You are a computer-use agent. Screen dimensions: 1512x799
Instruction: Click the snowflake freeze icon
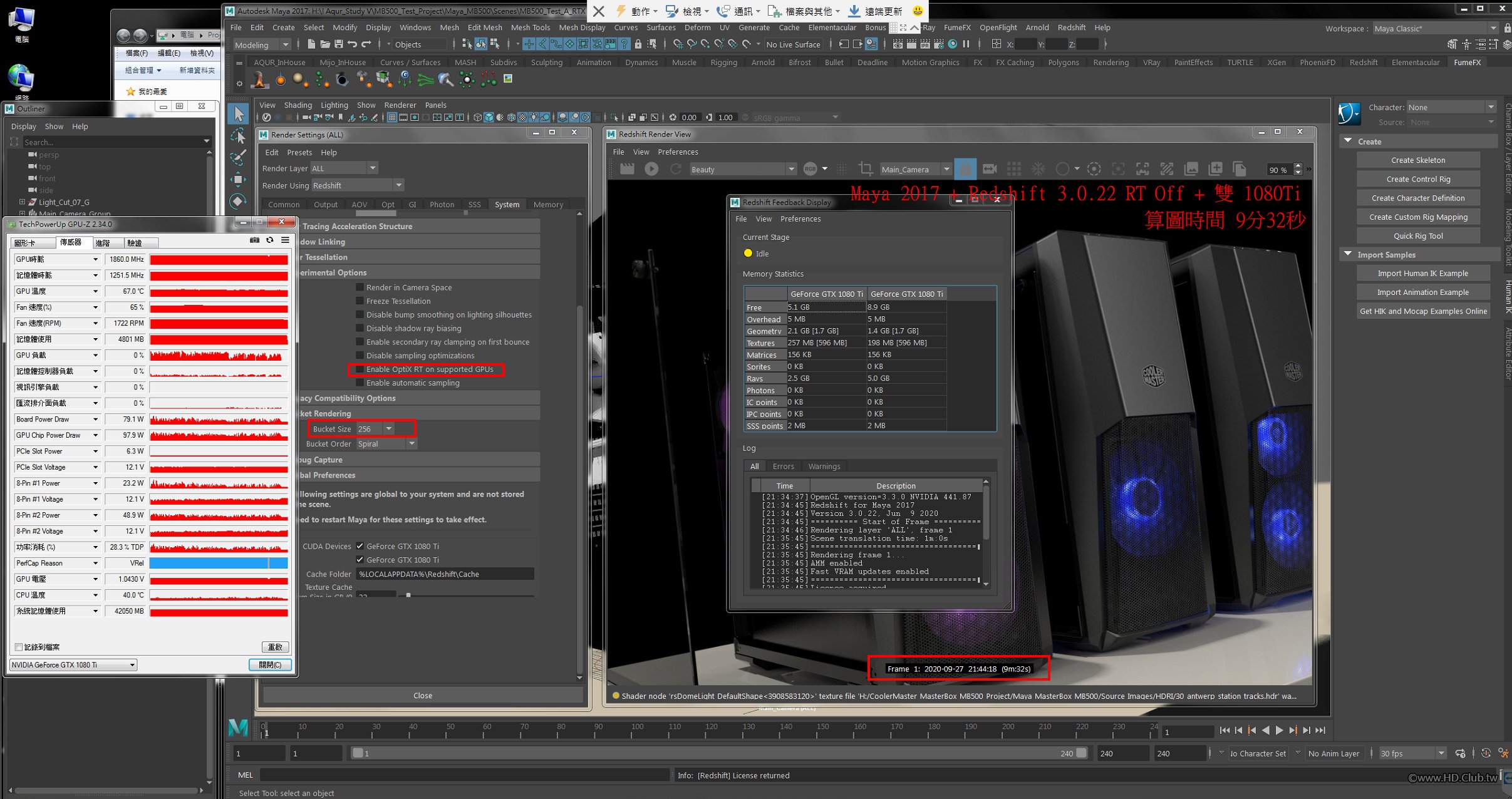pos(1038,169)
